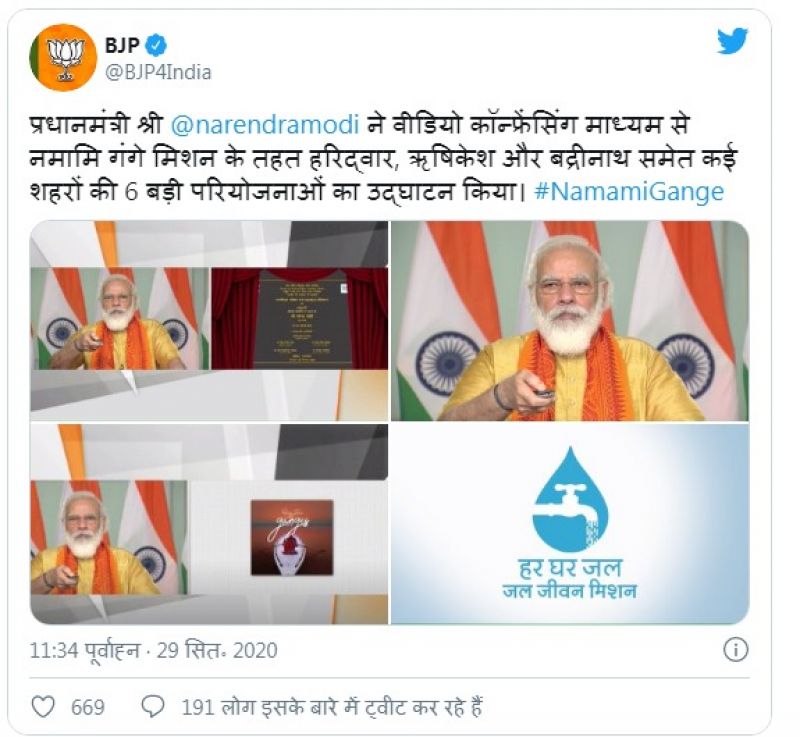Viewport: 800px width, 737px height.
Task: Click the blue verified badge
Action: (x=156, y=45)
